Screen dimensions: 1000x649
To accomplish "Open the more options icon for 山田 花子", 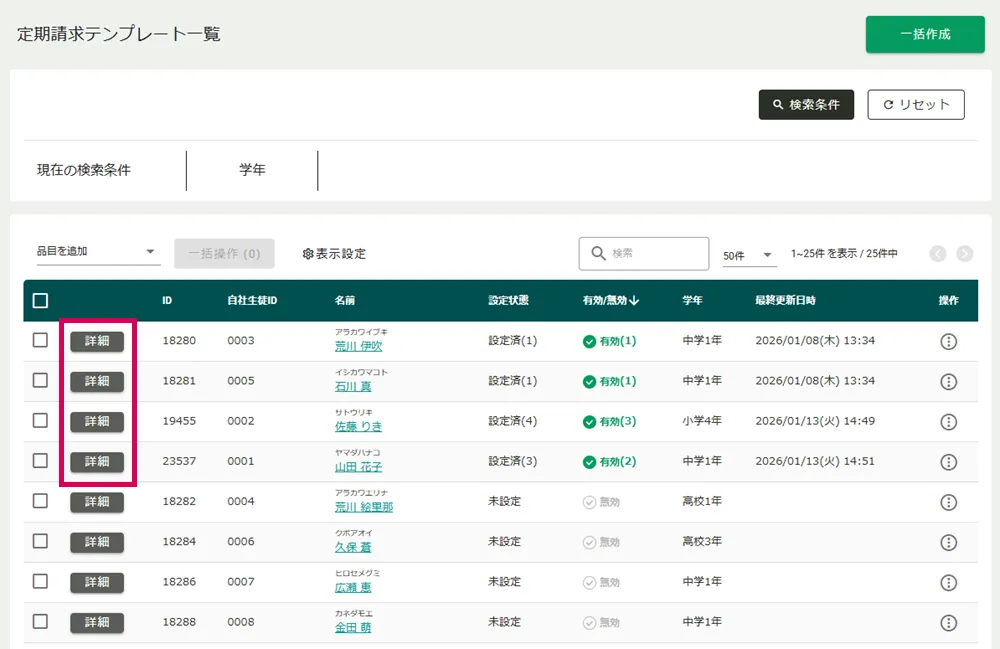I will 949,462.
